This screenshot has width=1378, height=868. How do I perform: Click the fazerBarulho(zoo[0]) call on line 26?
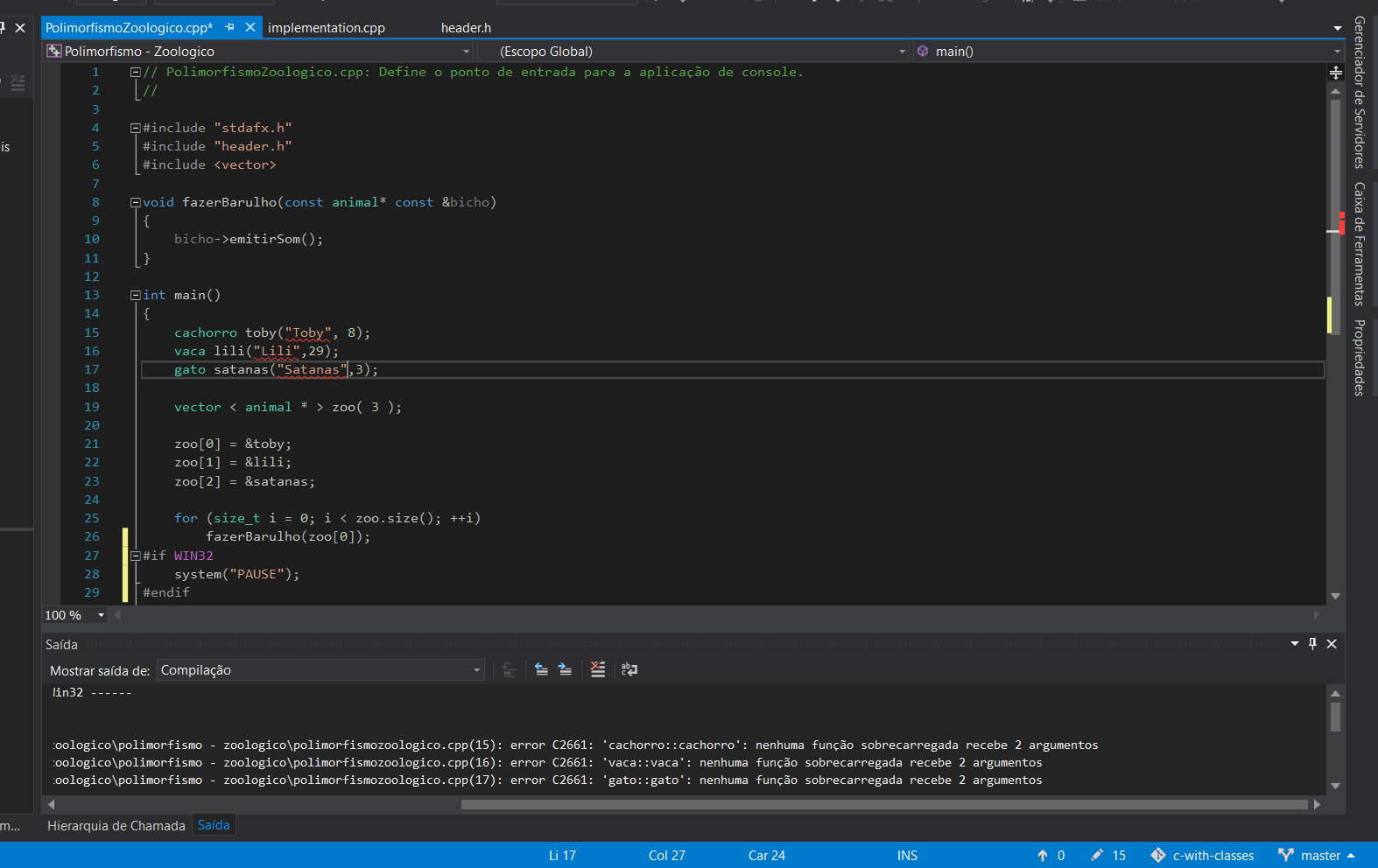(288, 536)
